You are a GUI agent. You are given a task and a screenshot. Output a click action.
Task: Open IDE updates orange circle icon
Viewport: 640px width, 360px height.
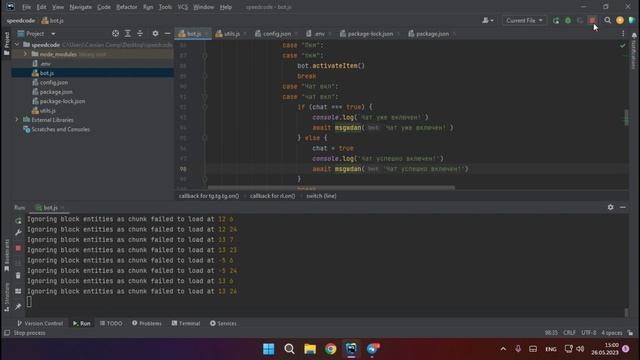pos(620,20)
